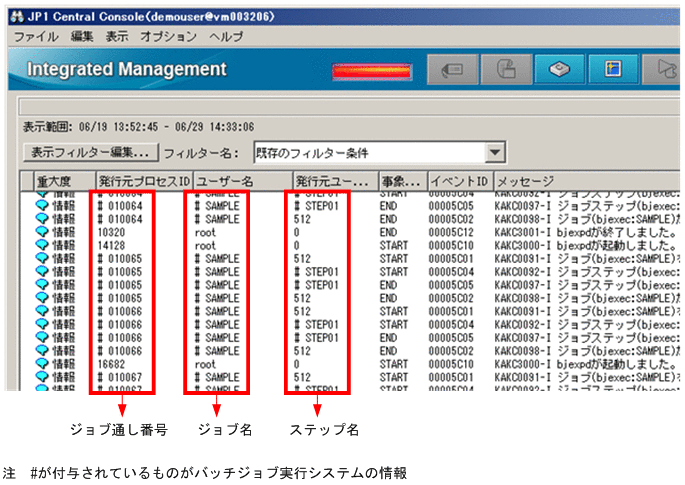The image size is (685, 485).
Task: Click START in the 14128 row
Action: (394, 245)
